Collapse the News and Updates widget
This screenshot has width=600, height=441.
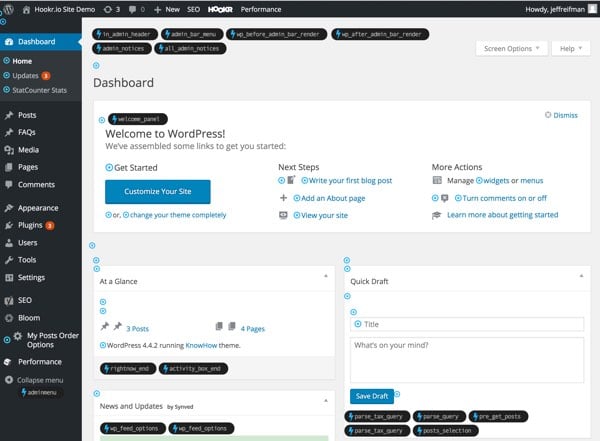pyautogui.click(x=326, y=401)
